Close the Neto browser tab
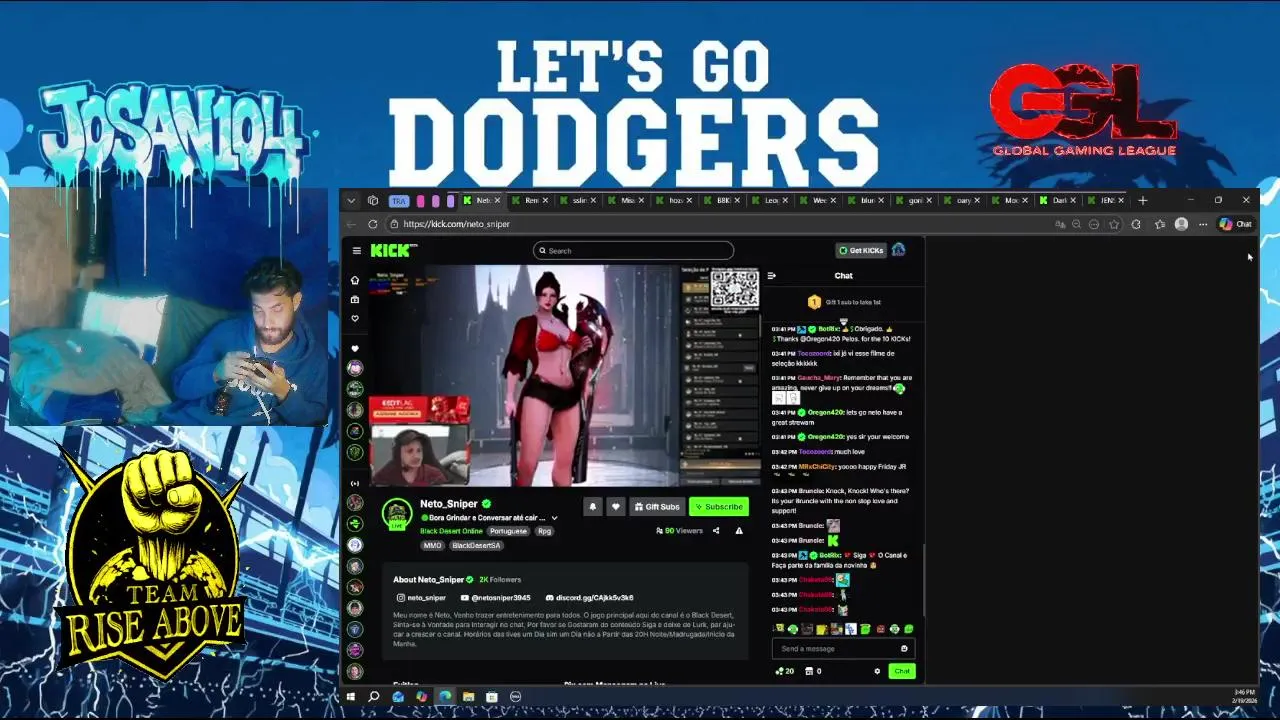The width and height of the screenshot is (1280, 720). pos(497,200)
